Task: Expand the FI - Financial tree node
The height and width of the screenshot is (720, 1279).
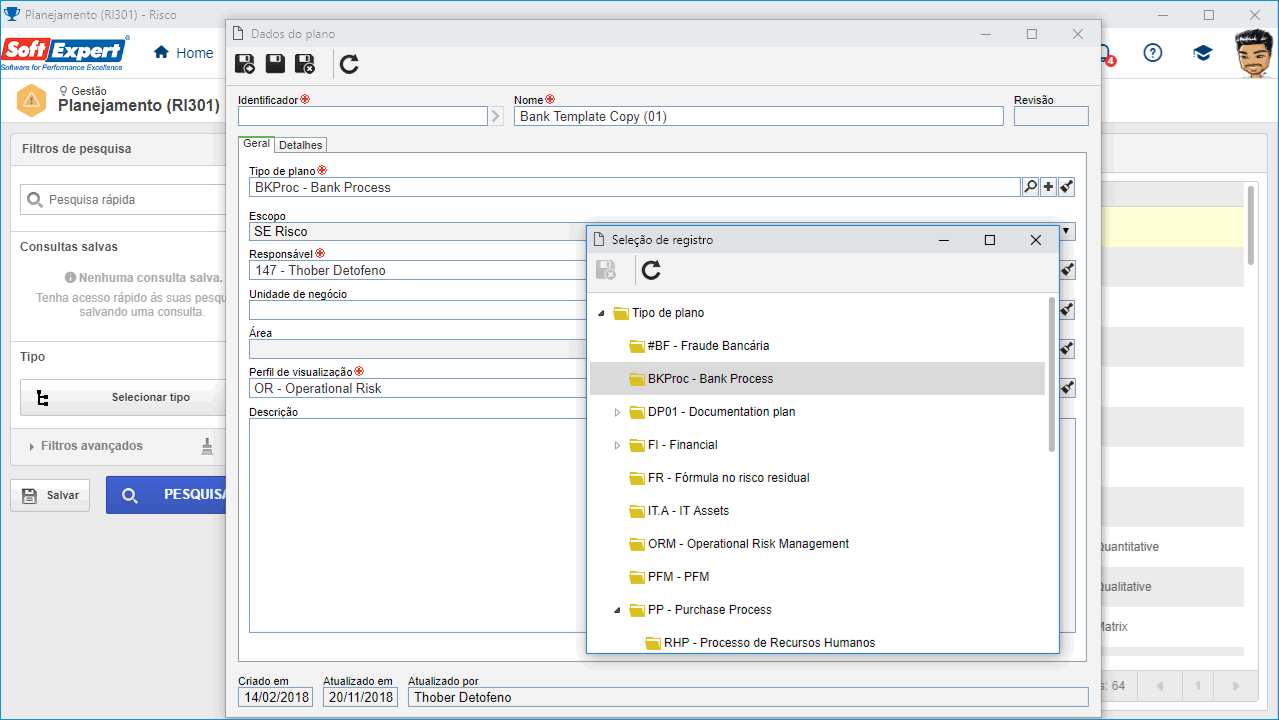Action: click(617, 445)
